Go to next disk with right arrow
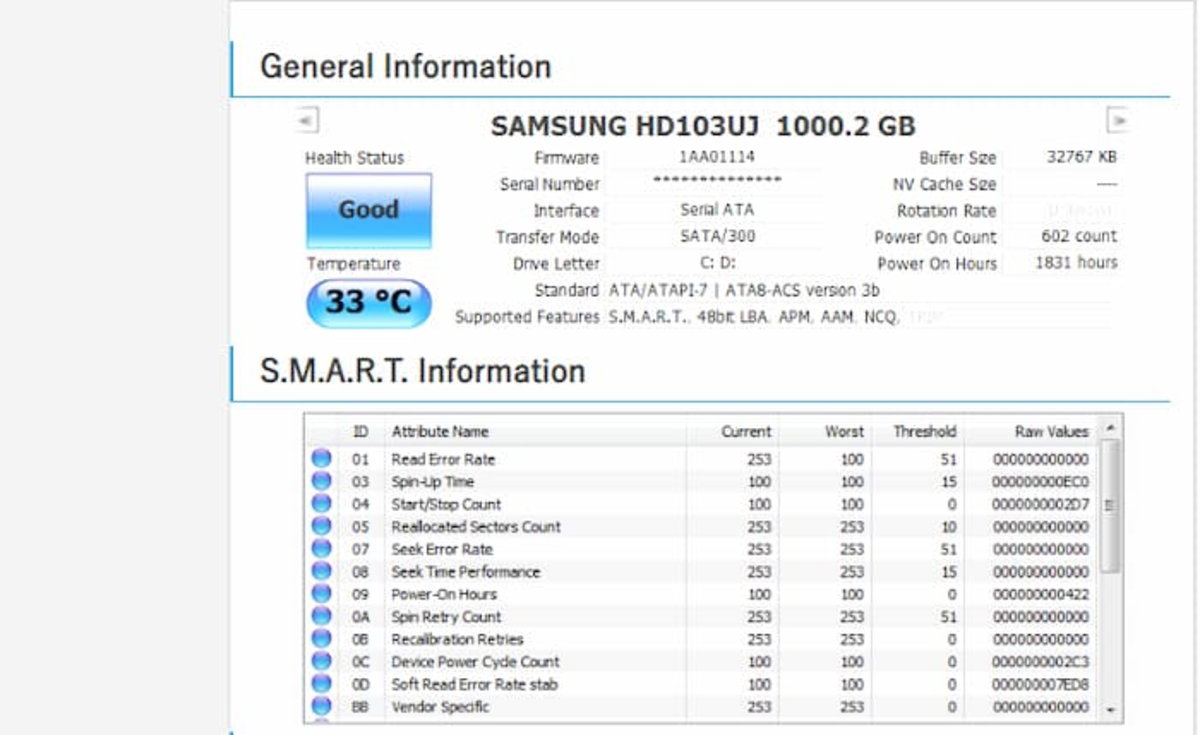 pyautogui.click(x=1119, y=120)
